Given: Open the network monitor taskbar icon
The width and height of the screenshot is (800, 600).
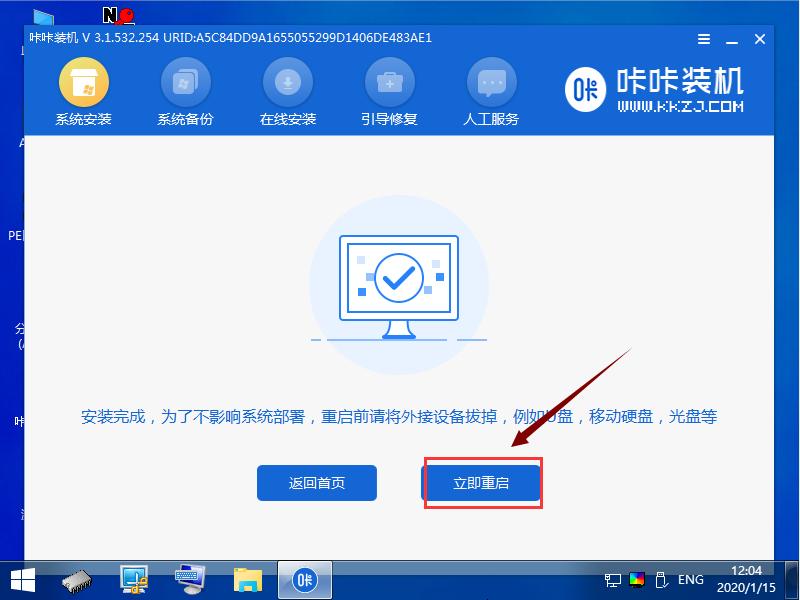Looking at the screenshot, I should click(x=134, y=580).
